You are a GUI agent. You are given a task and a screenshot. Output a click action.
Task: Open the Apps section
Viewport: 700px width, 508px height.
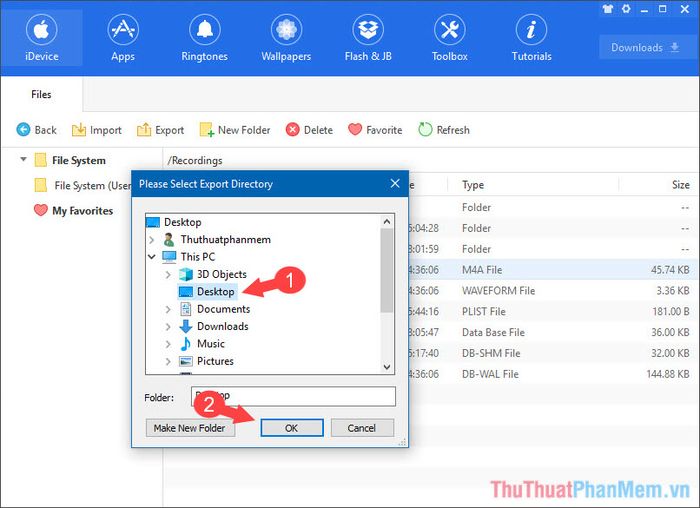click(123, 38)
